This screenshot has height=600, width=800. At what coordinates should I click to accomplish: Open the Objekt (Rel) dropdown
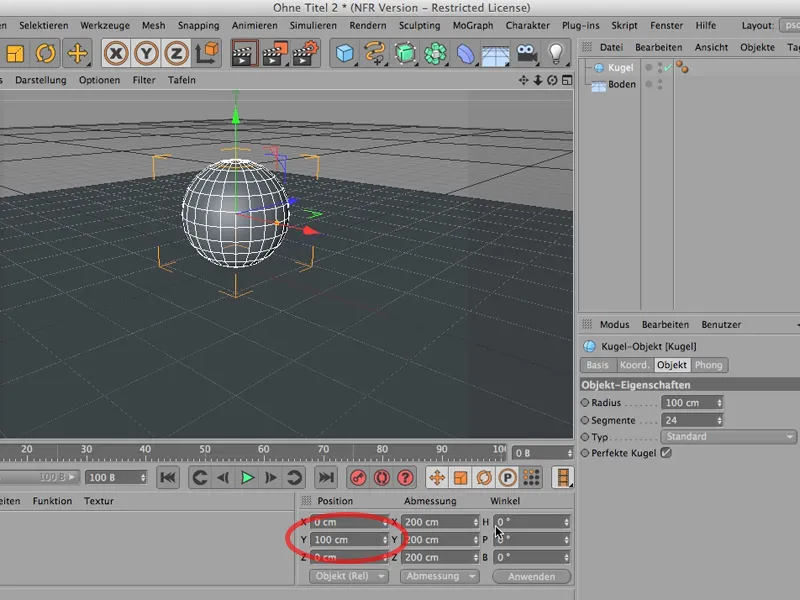[x=349, y=576]
